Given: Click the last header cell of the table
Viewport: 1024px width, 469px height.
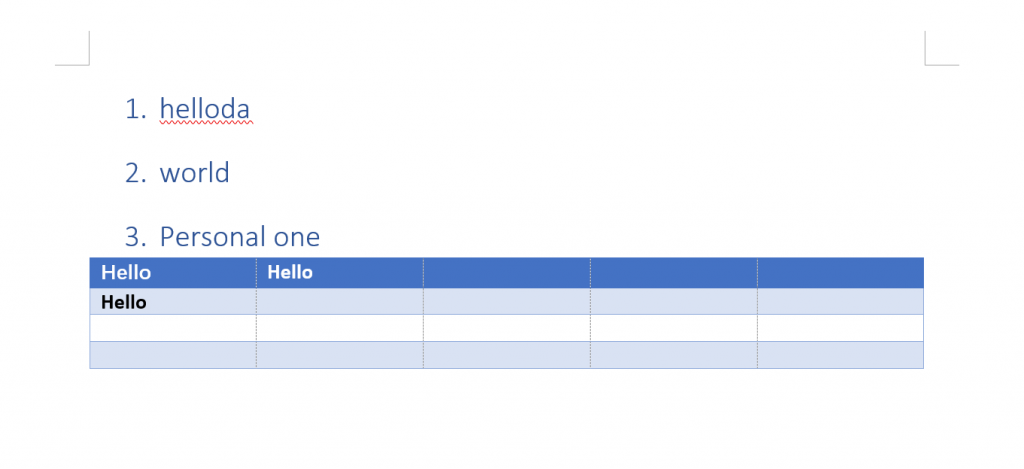Looking at the screenshot, I should pyautogui.click(x=840, y=272).
